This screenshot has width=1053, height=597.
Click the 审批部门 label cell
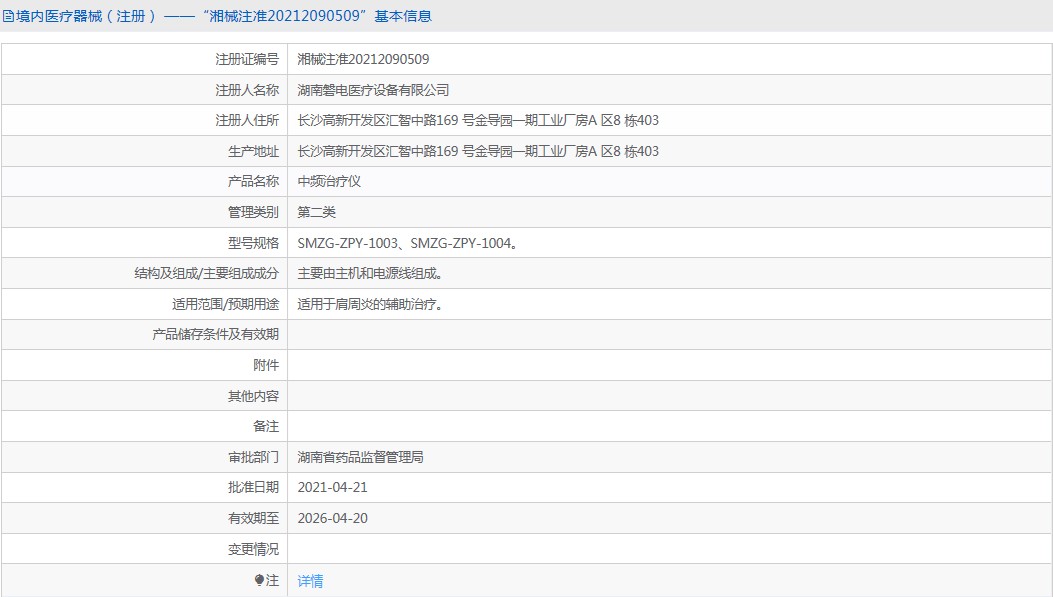[144, 457]
